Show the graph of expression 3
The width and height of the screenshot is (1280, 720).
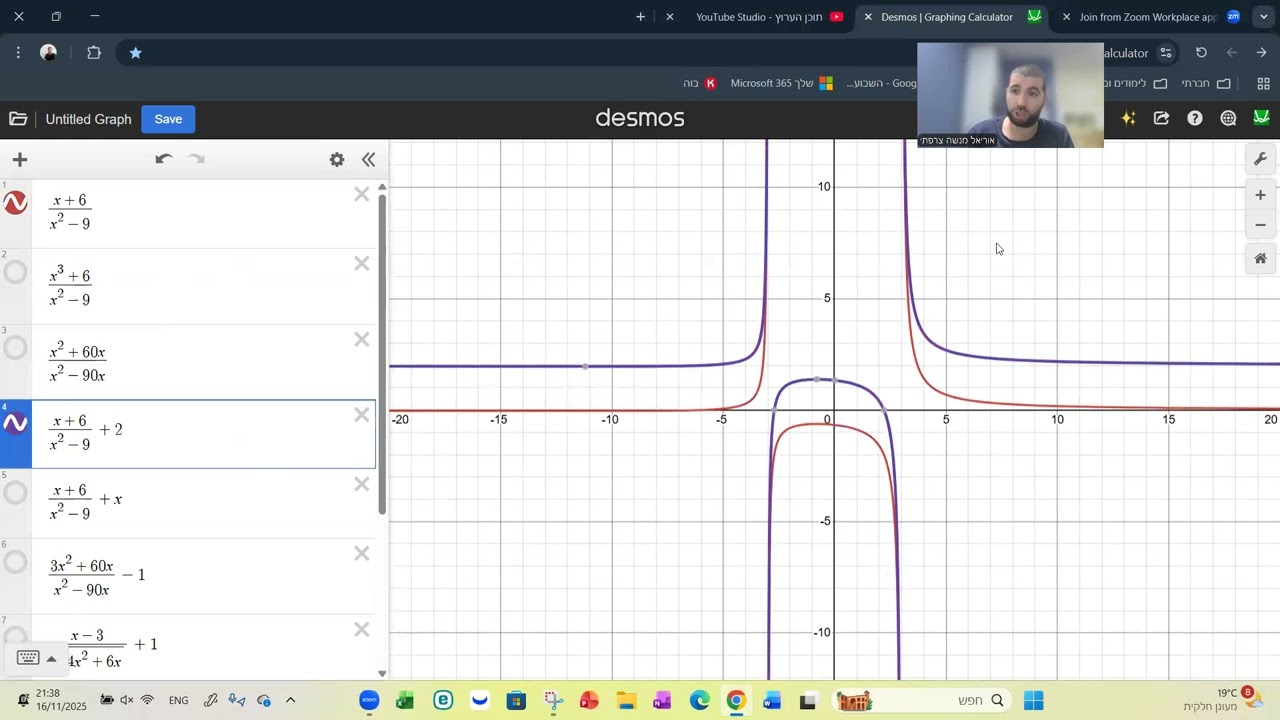click(x=15, y=348)
